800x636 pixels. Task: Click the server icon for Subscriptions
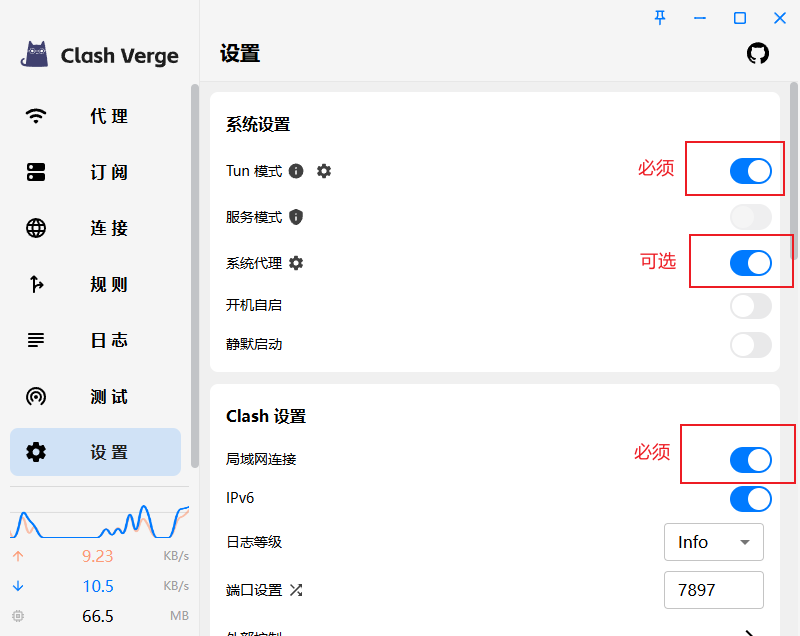(x=36, y=172)
